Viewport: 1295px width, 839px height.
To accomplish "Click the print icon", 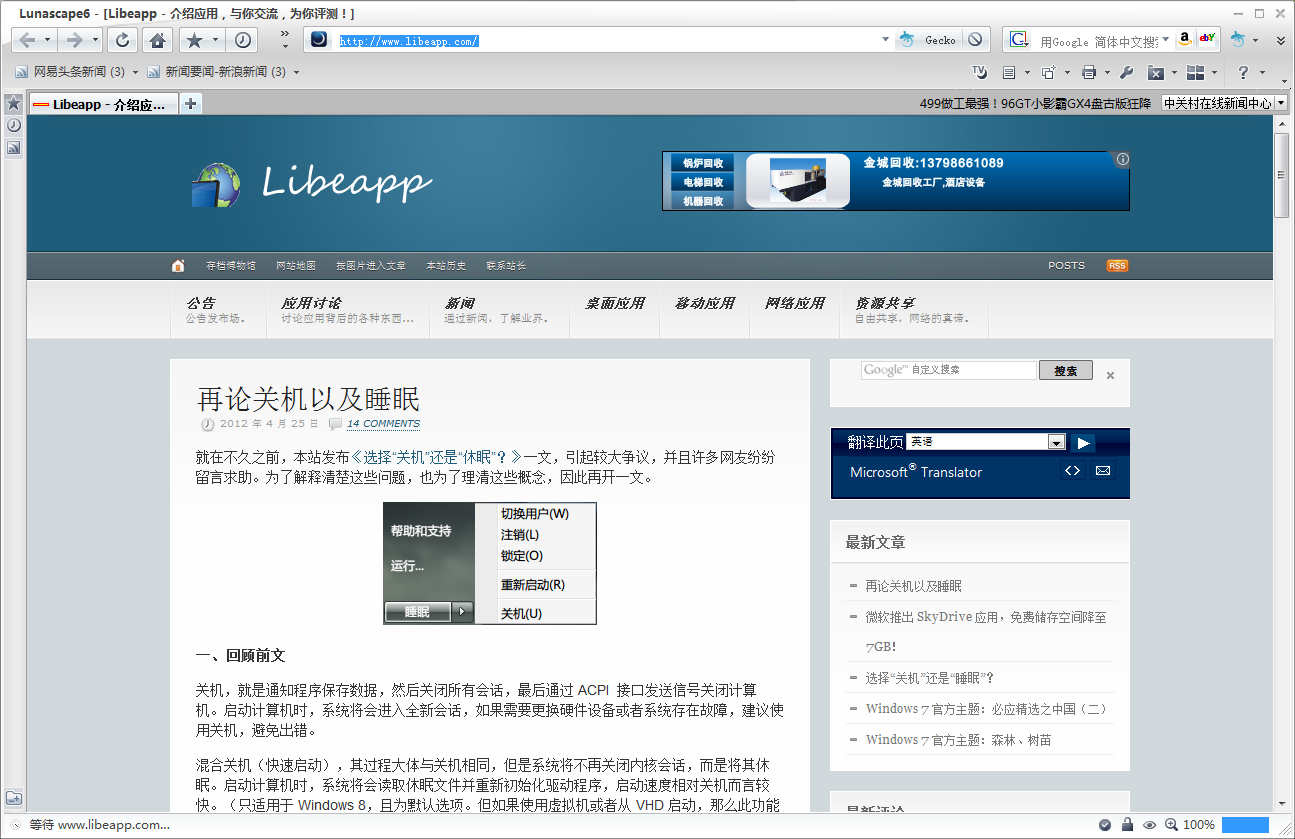I will click(x=1089, y=72).
